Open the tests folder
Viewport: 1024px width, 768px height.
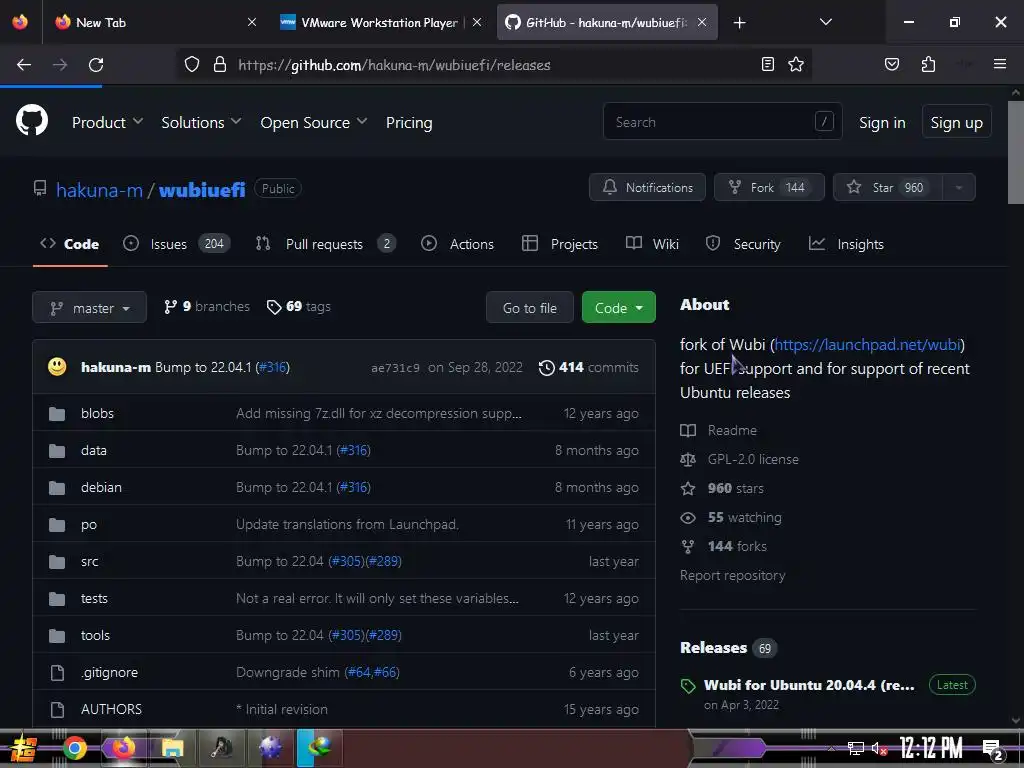[x=94, y=598]
